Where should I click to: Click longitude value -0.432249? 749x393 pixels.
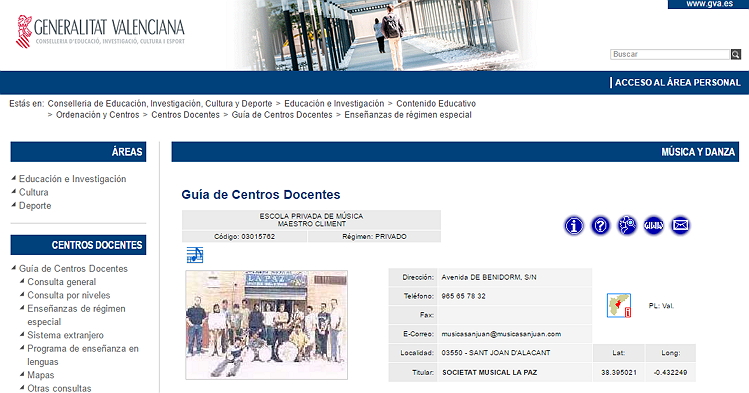[670, 372]
